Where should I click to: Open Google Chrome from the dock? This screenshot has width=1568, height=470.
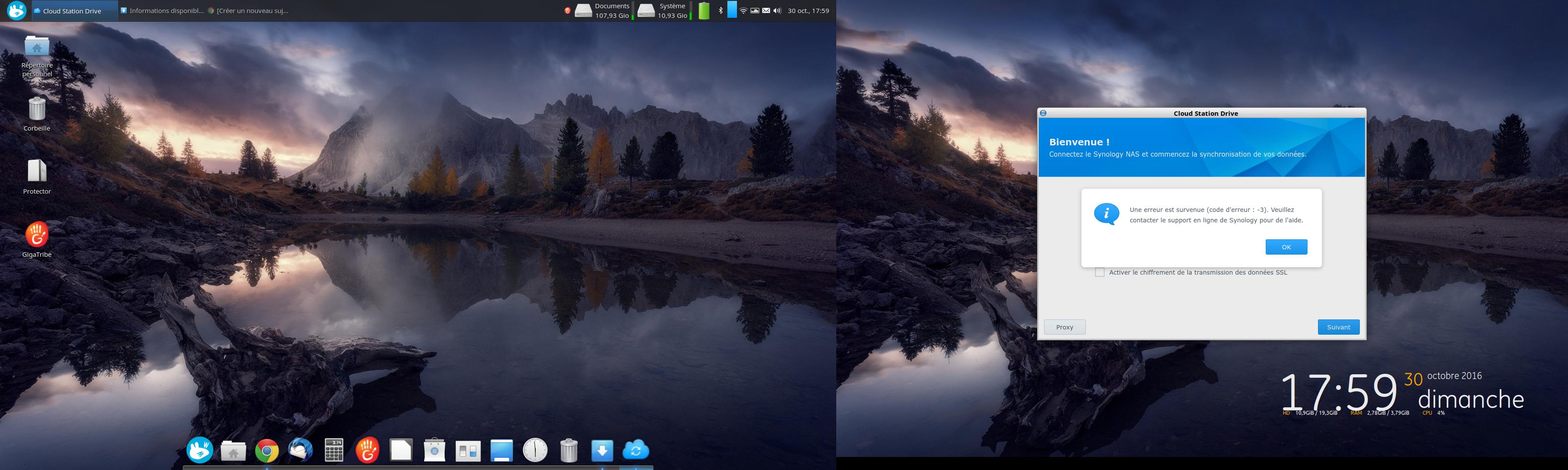coord(267,450)
